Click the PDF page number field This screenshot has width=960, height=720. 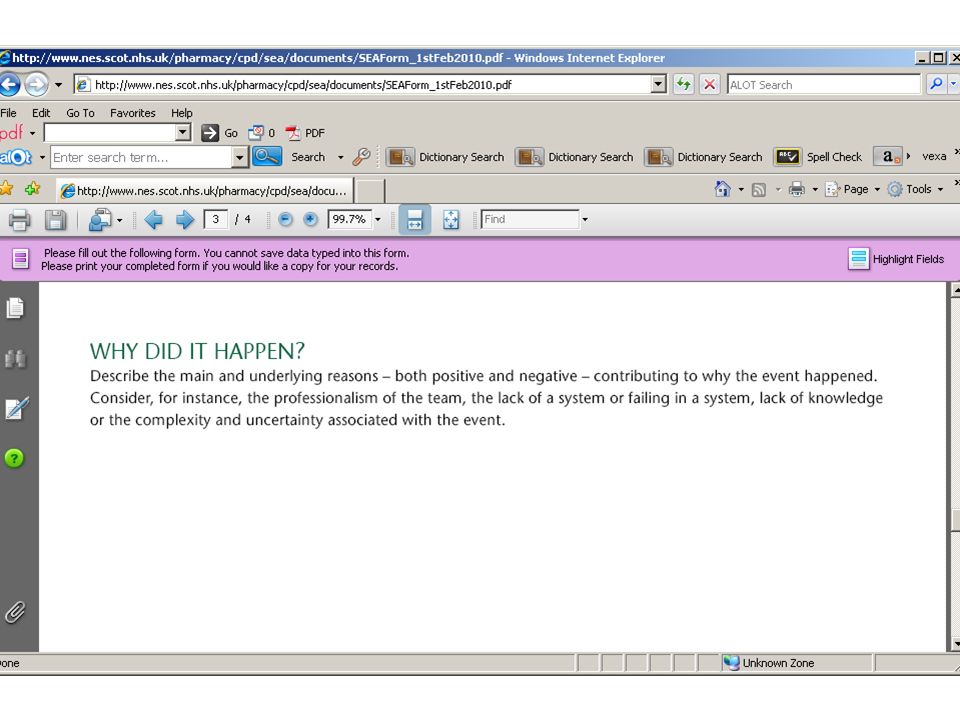tap(216, 219)
